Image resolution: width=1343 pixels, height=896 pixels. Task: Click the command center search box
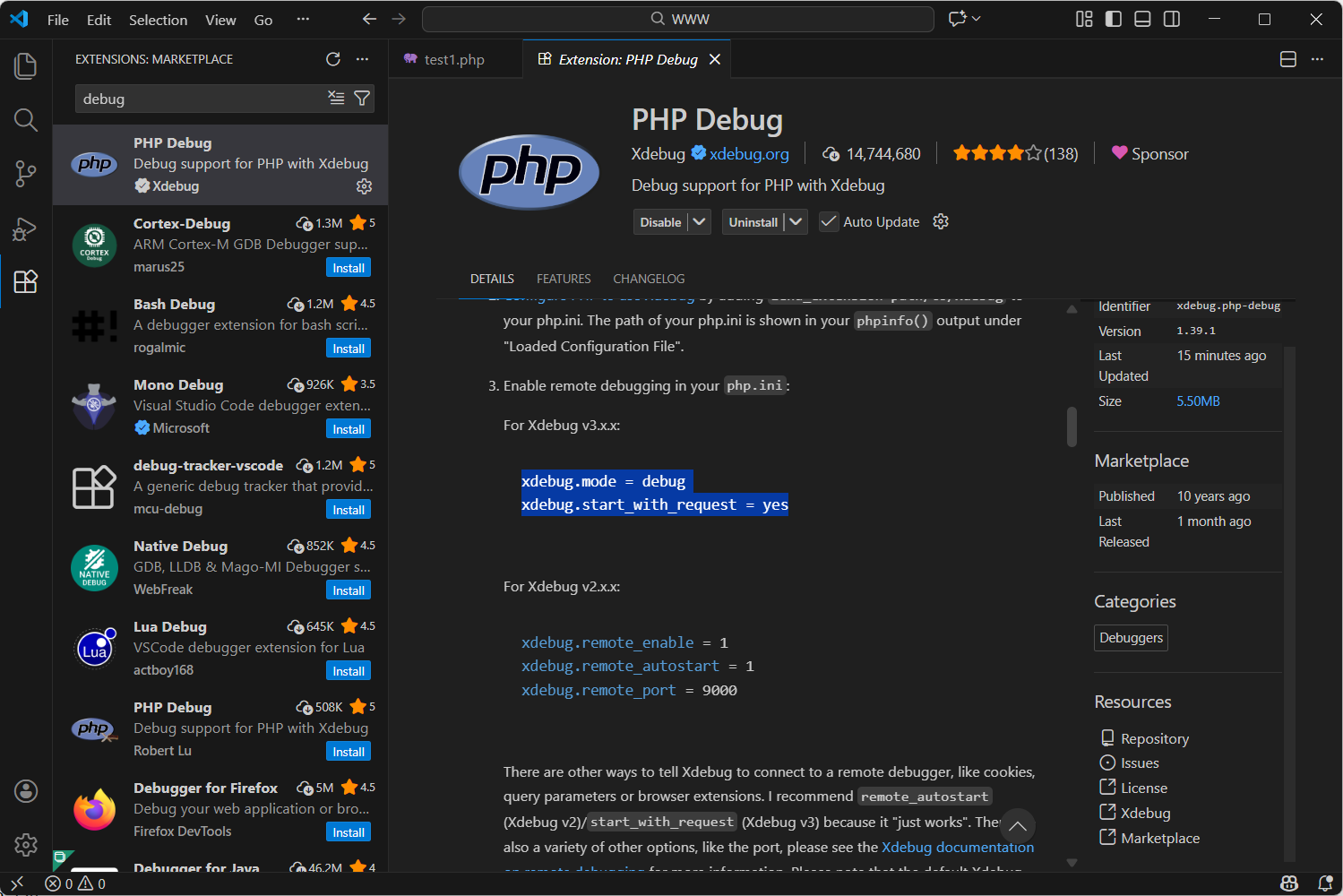coord(678,19)
